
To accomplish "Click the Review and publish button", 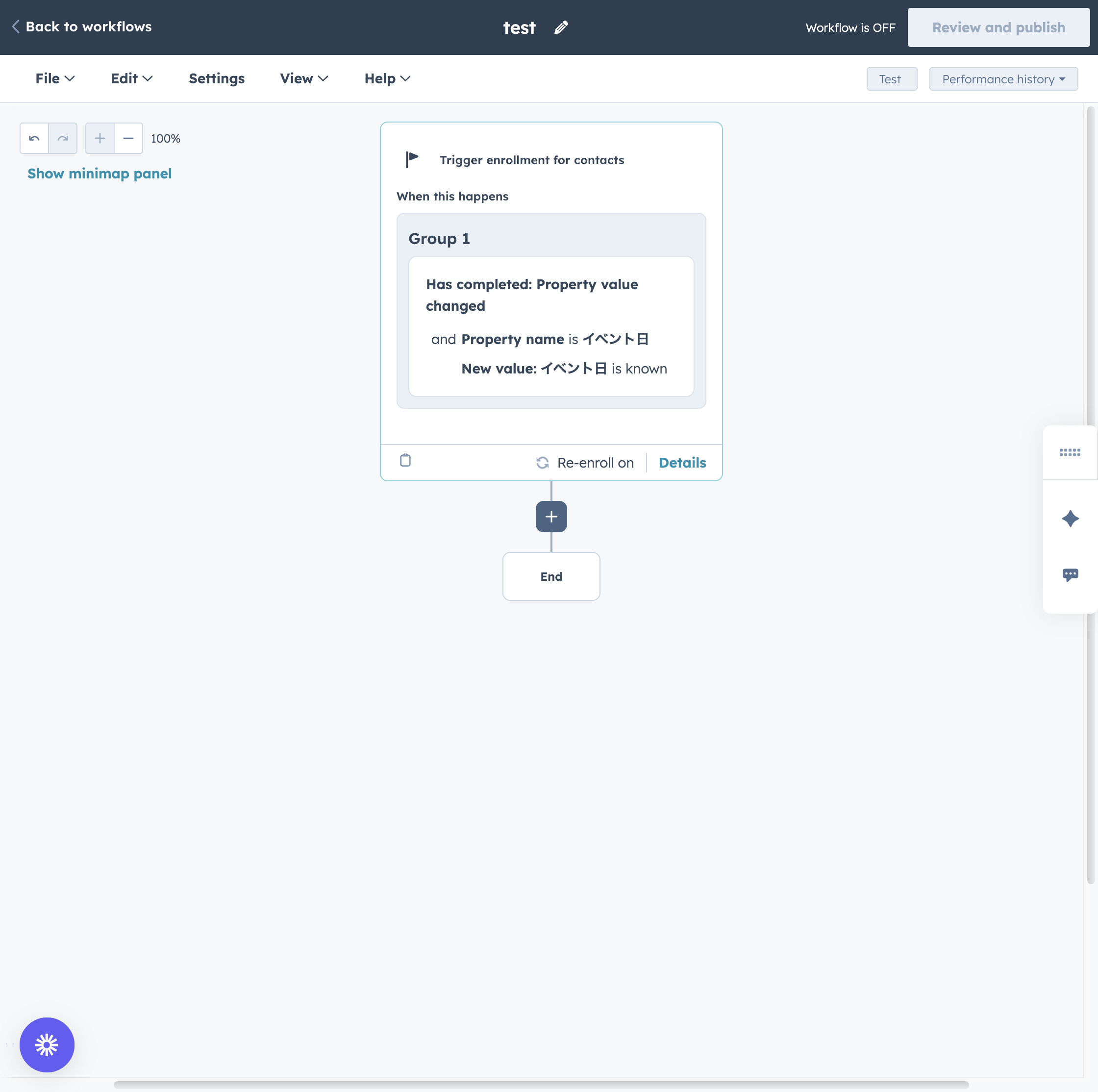I will (x=998, y=27).
